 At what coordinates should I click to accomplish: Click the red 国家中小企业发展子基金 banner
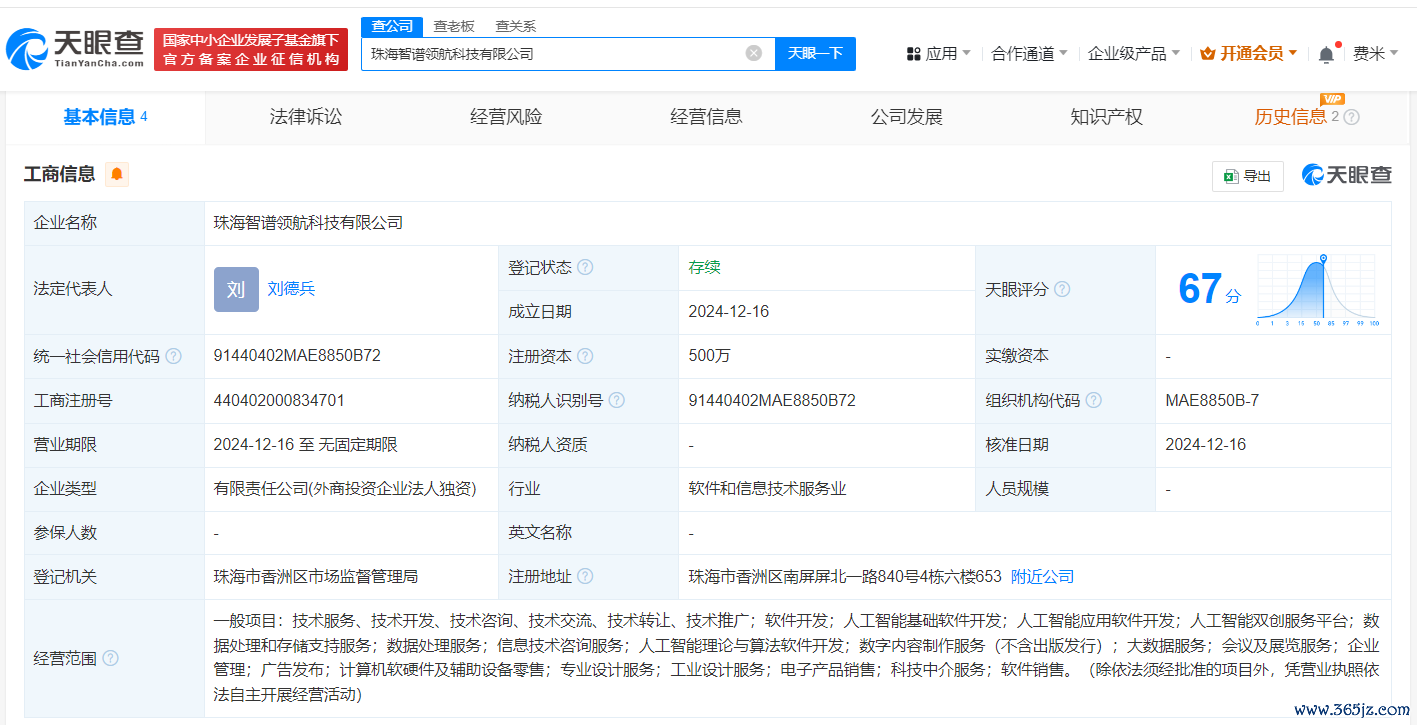point(251,49)
